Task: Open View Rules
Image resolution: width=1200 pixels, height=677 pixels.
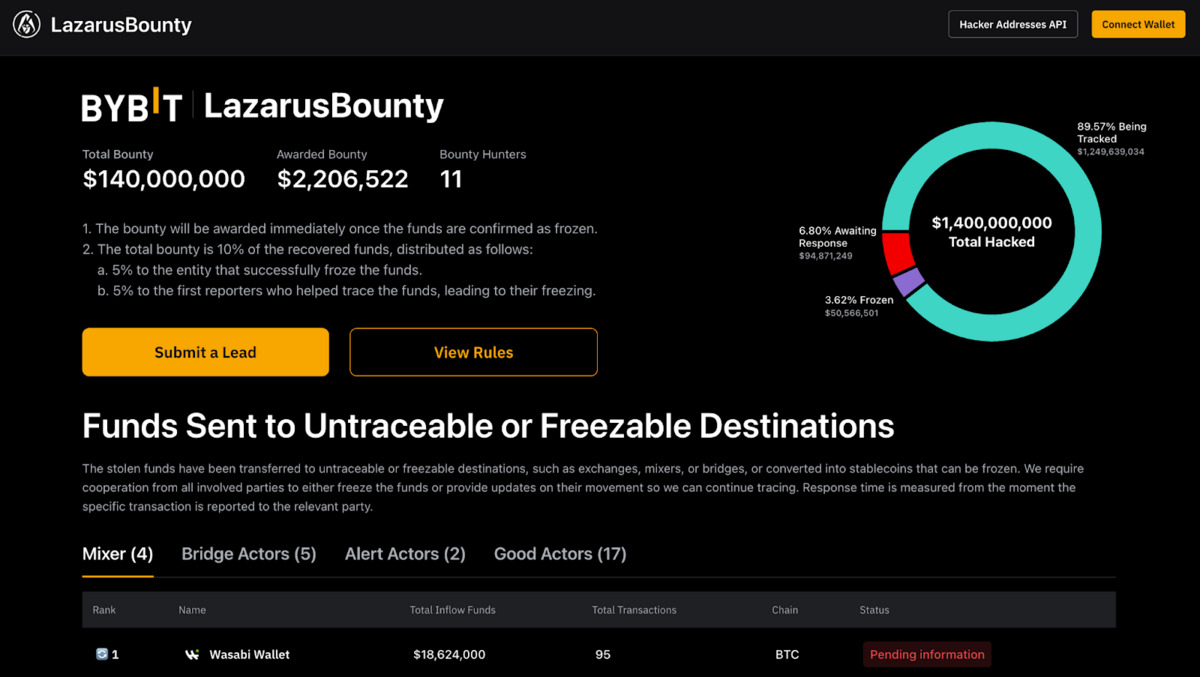Action: click(473, 352)
